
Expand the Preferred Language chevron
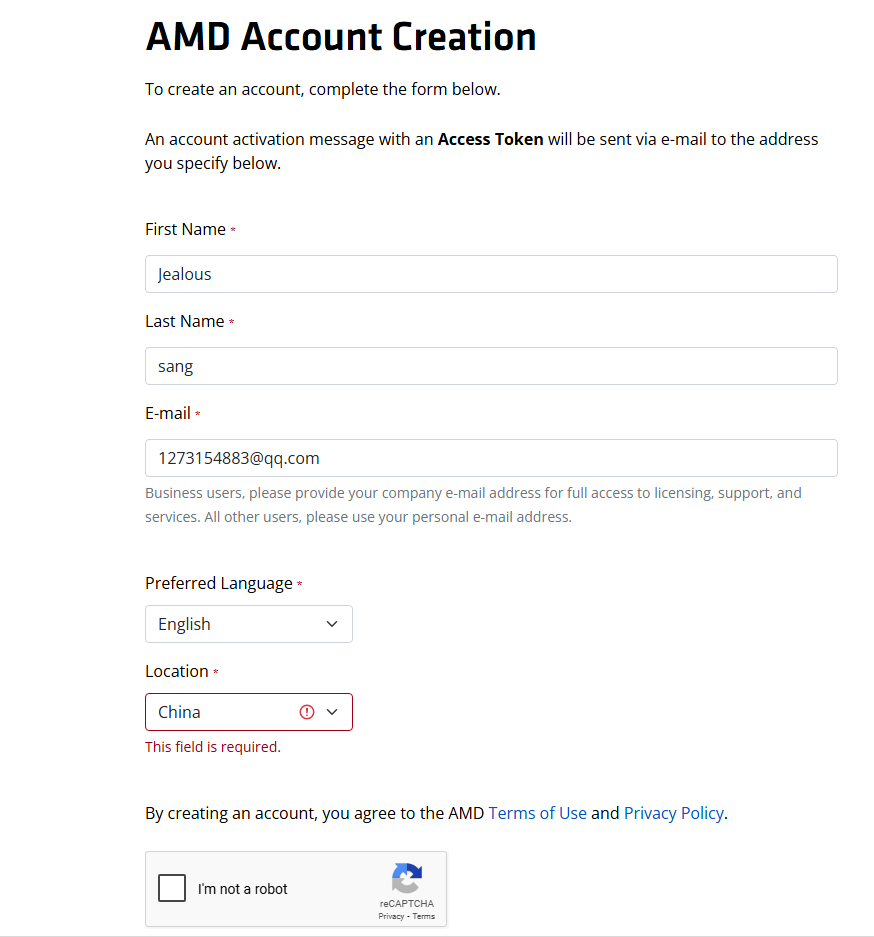coord(332,624)
